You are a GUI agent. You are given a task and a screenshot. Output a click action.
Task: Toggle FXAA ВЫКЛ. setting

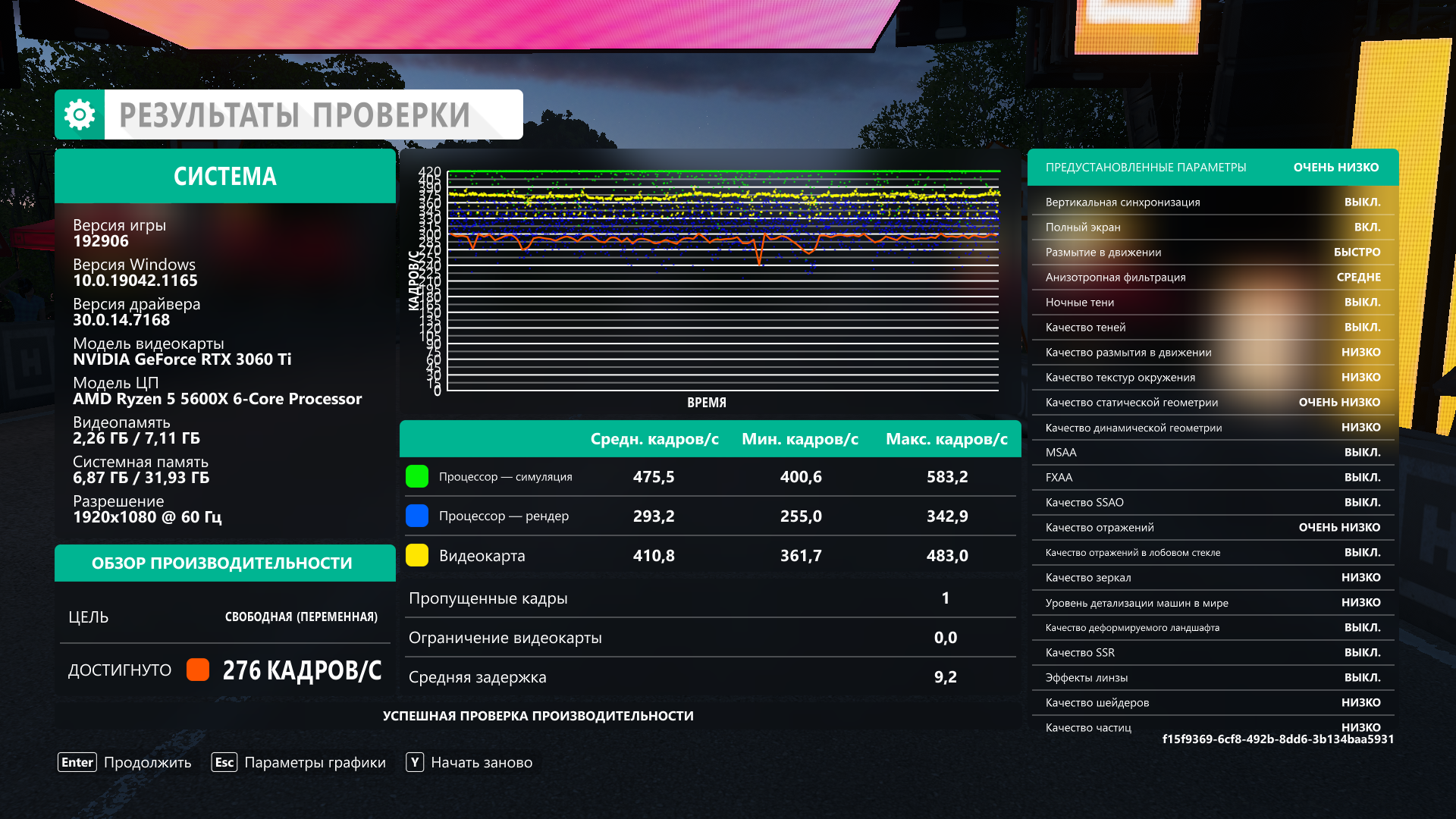coord(1362,477)
